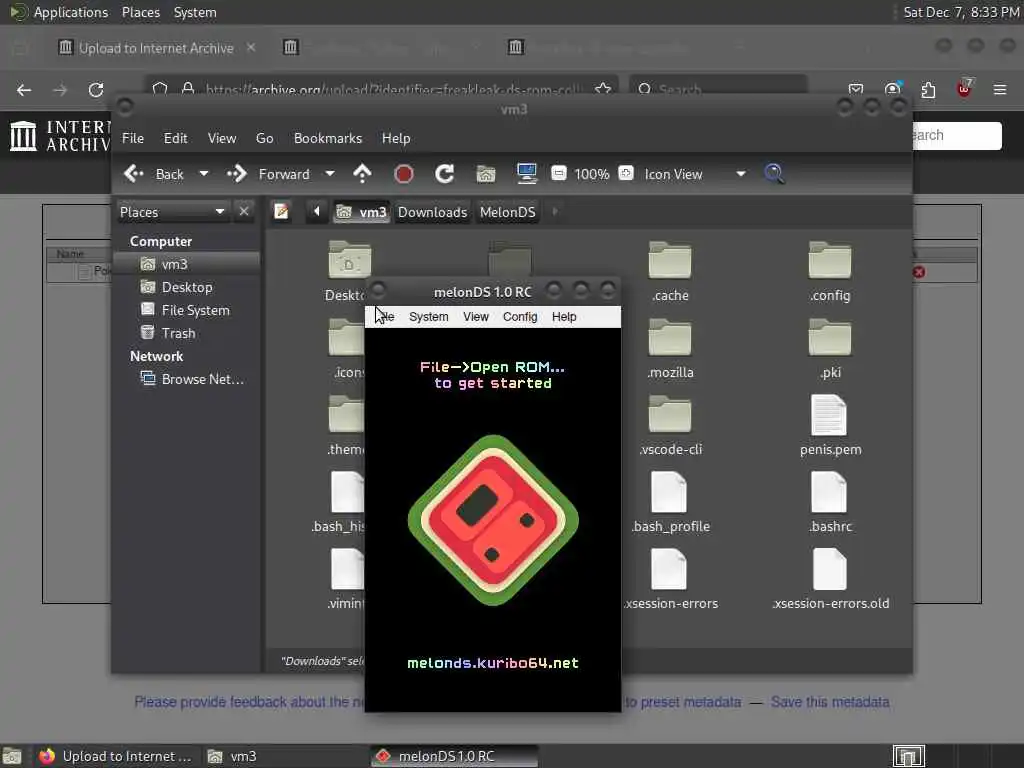Open the Go menu in file manager
Image resolution: width=1024 pixels, height=768 pixels.
[x=264, y=138]
